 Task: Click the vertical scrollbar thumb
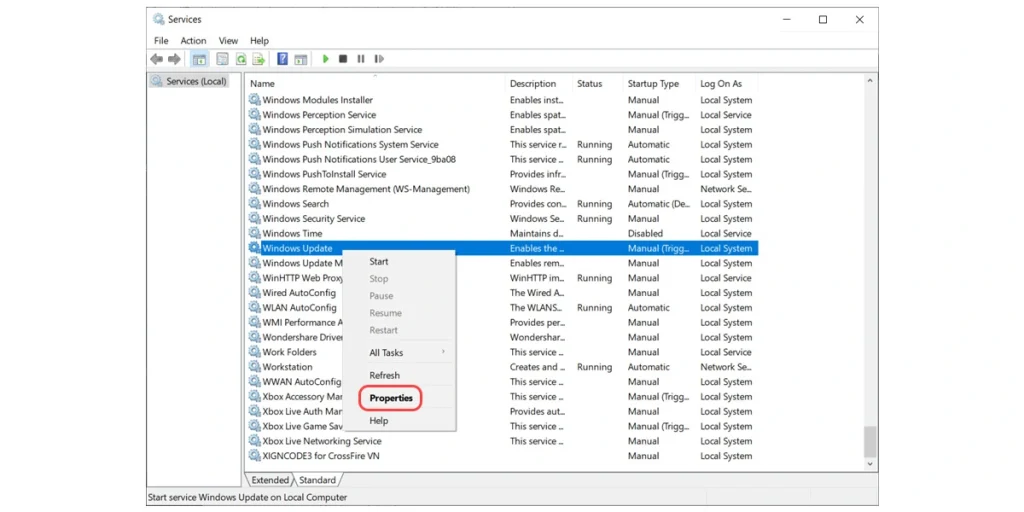pos(869,441)
